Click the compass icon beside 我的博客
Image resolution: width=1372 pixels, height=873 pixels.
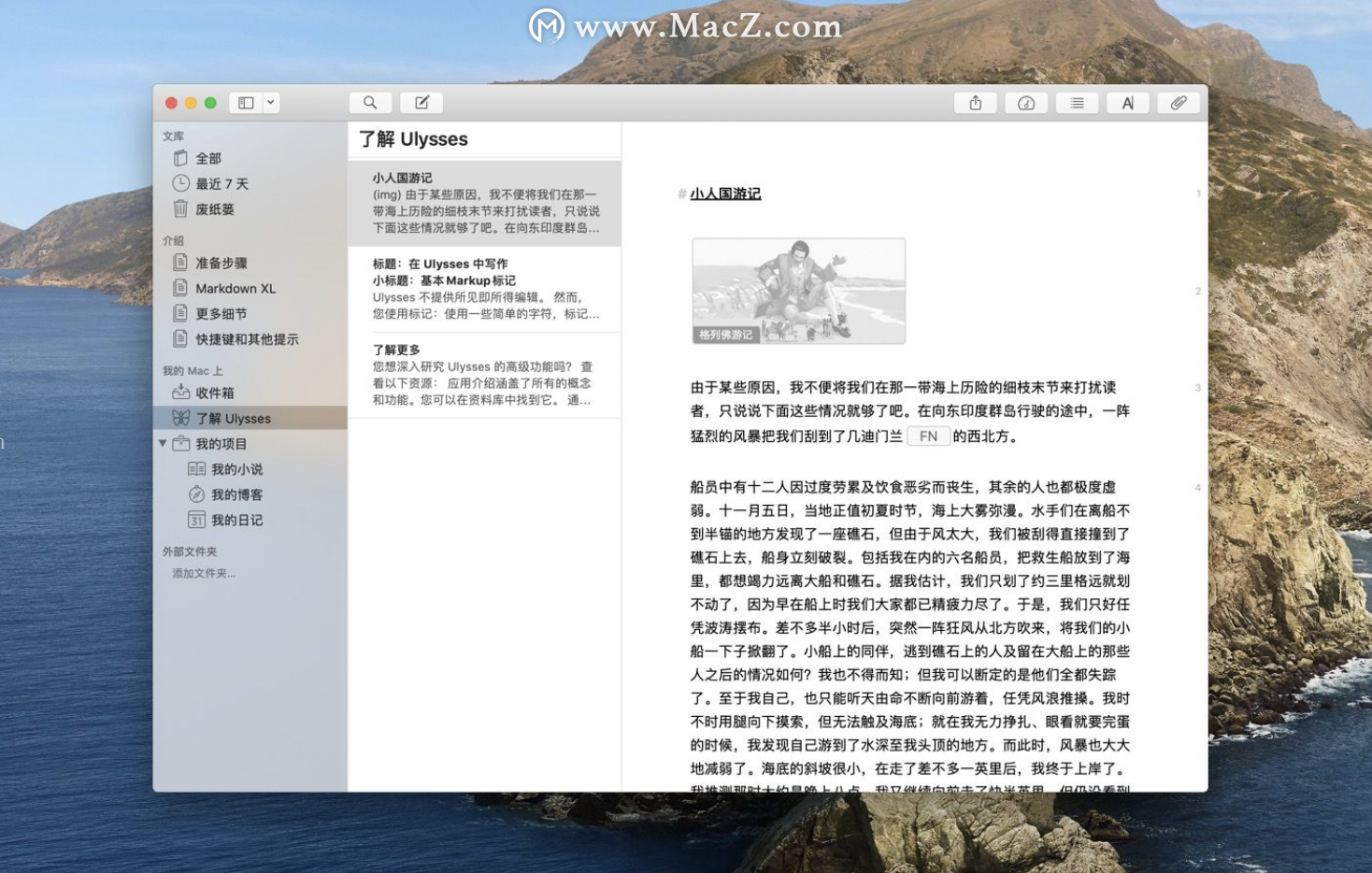[x=196, y=494]
